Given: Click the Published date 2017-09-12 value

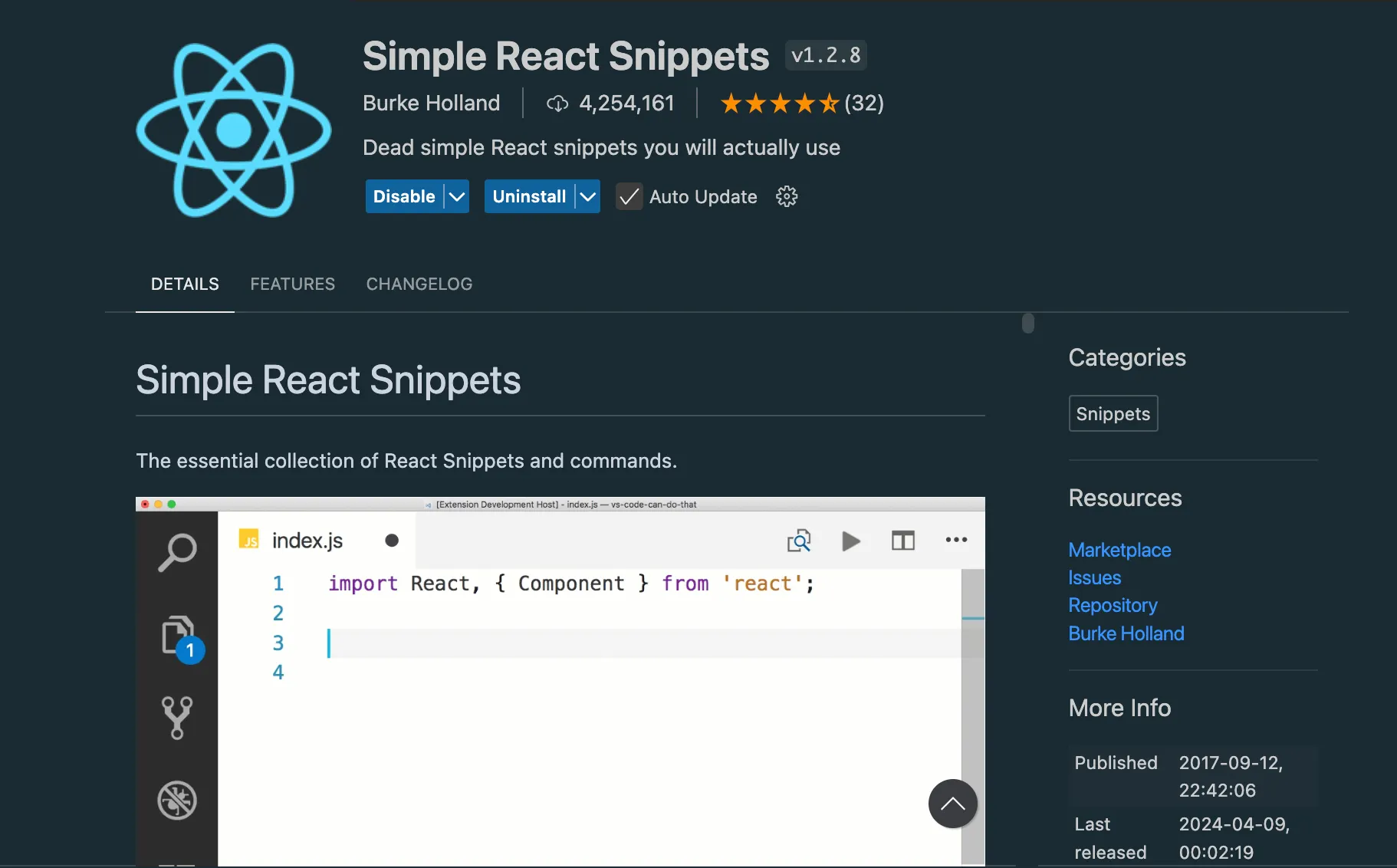Looking at the screenshot, I should (1231, 777).
